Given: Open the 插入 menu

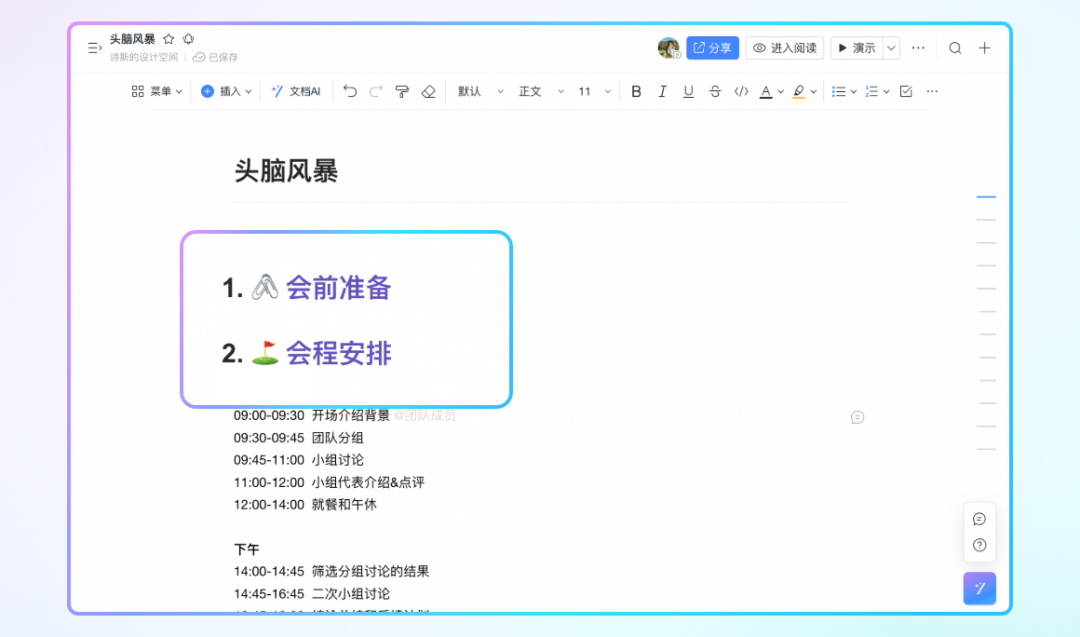Looking at the screenshot, I should coord(226,91).
